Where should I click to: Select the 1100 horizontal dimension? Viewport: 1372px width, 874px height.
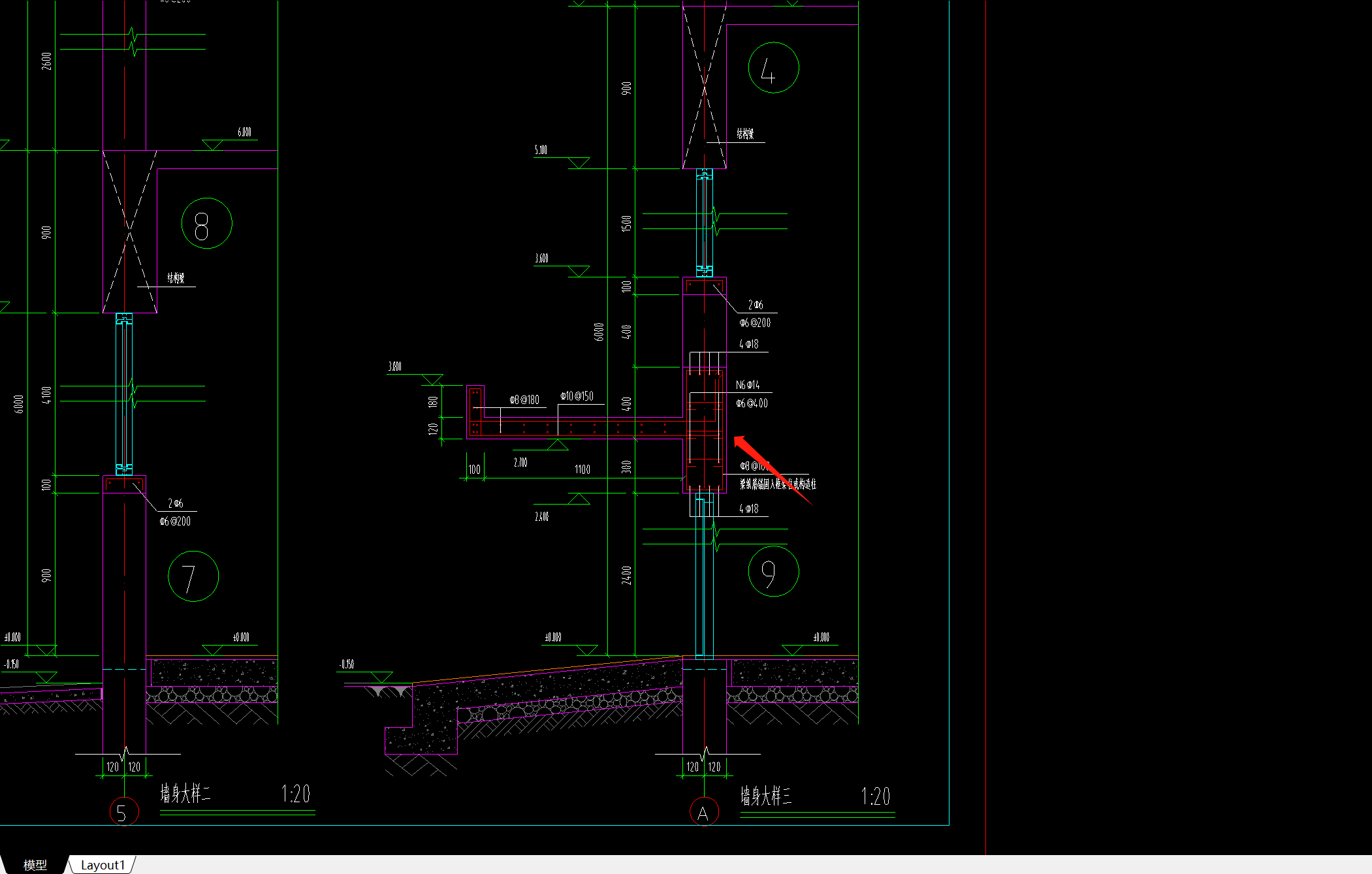(x=582, y=469)
